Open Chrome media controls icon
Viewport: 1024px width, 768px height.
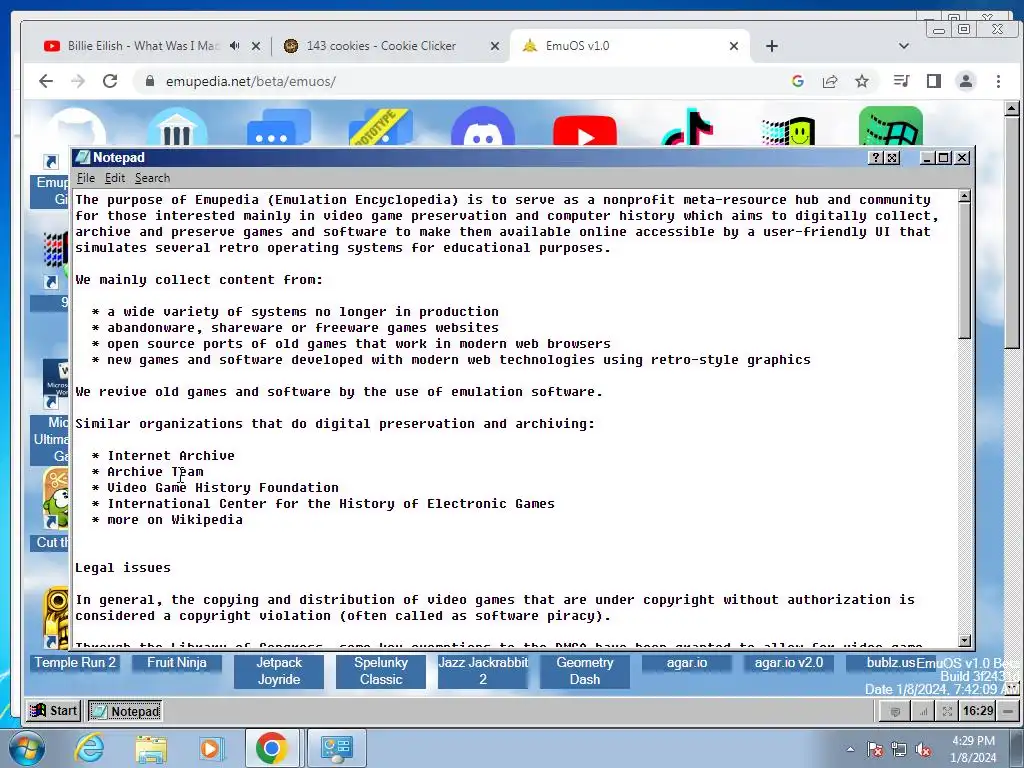coord(901,81)
